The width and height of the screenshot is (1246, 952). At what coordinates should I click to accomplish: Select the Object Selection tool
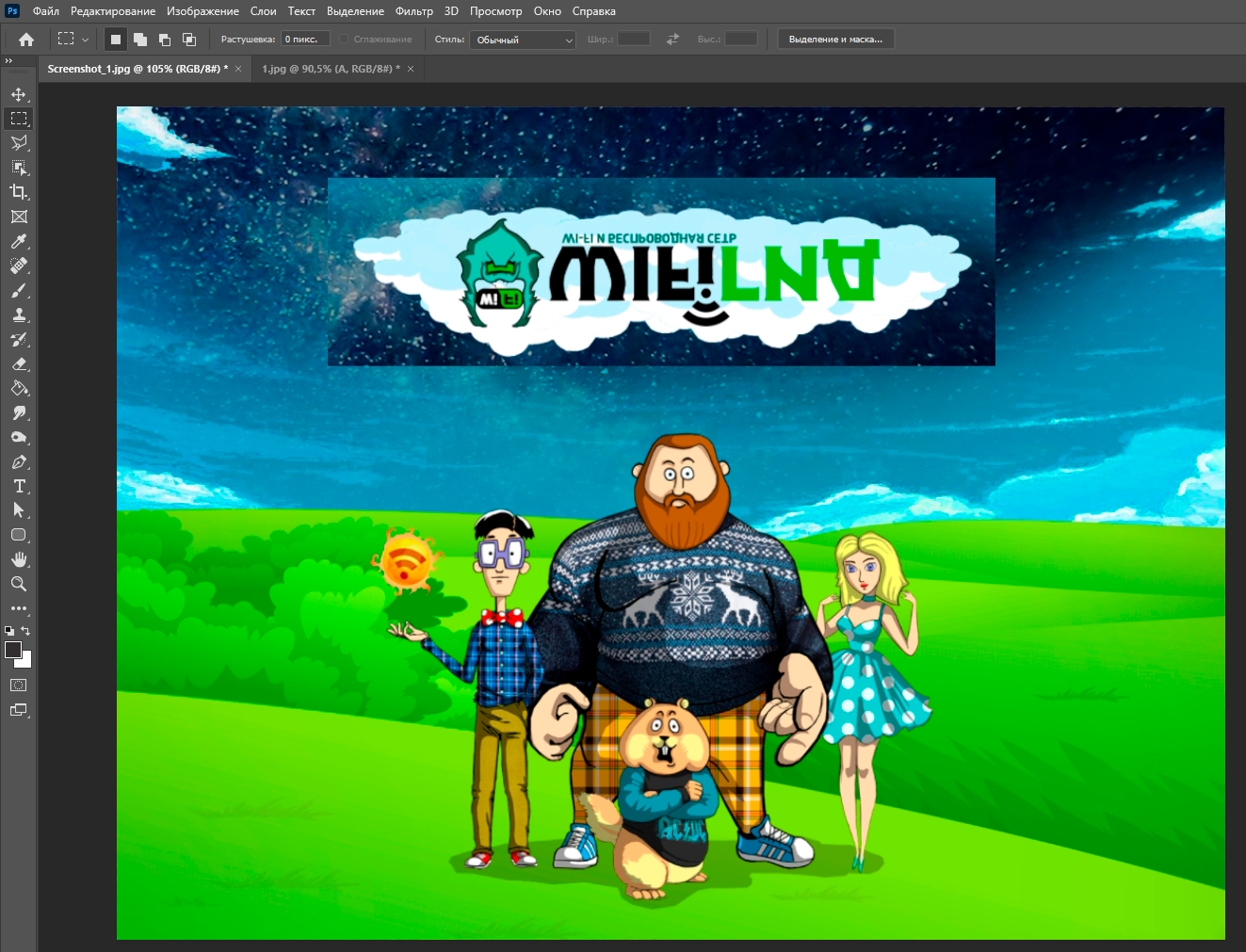coord(19,168)
